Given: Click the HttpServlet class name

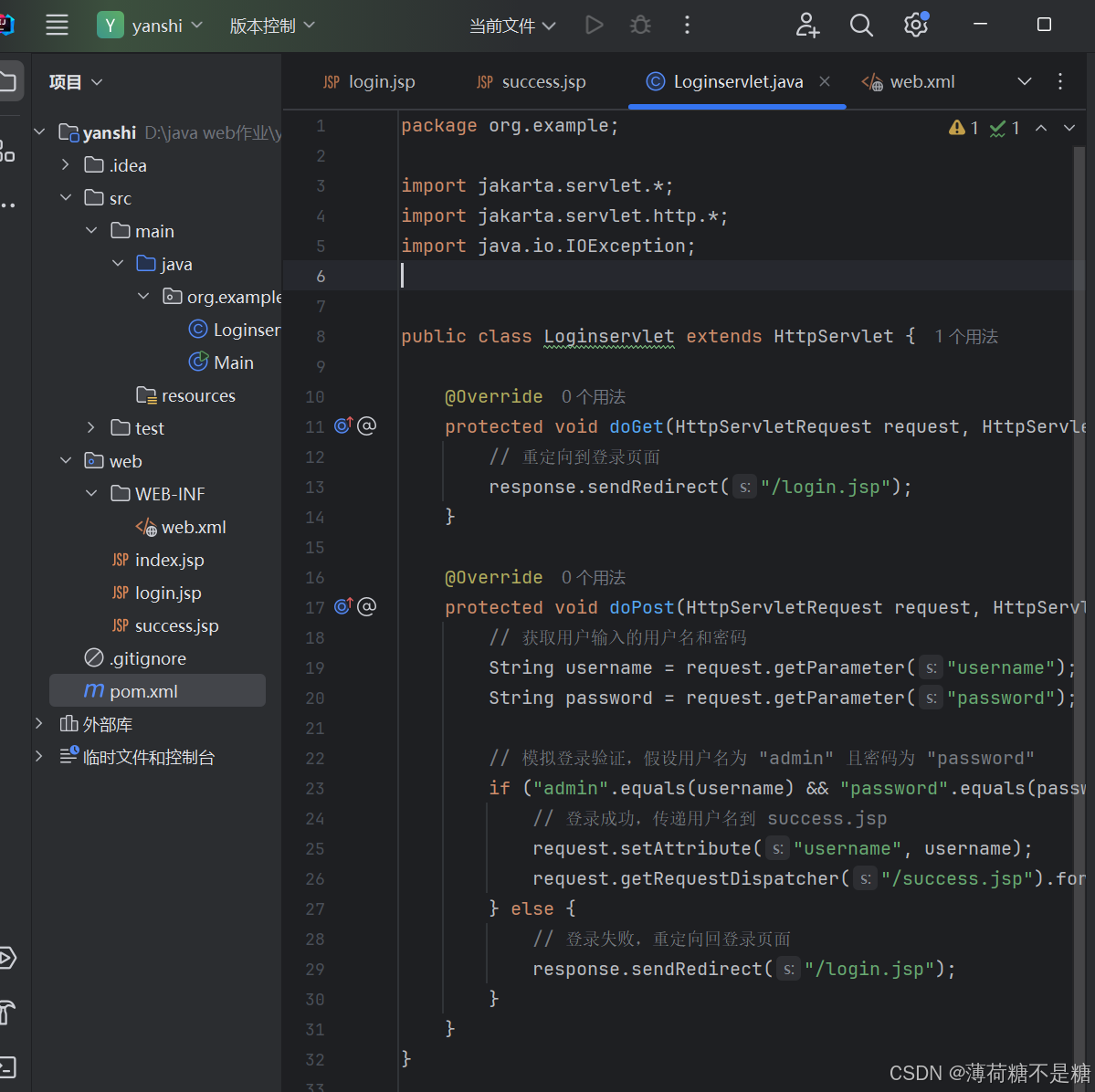Looking at the screenshot, I should [833, 337].
